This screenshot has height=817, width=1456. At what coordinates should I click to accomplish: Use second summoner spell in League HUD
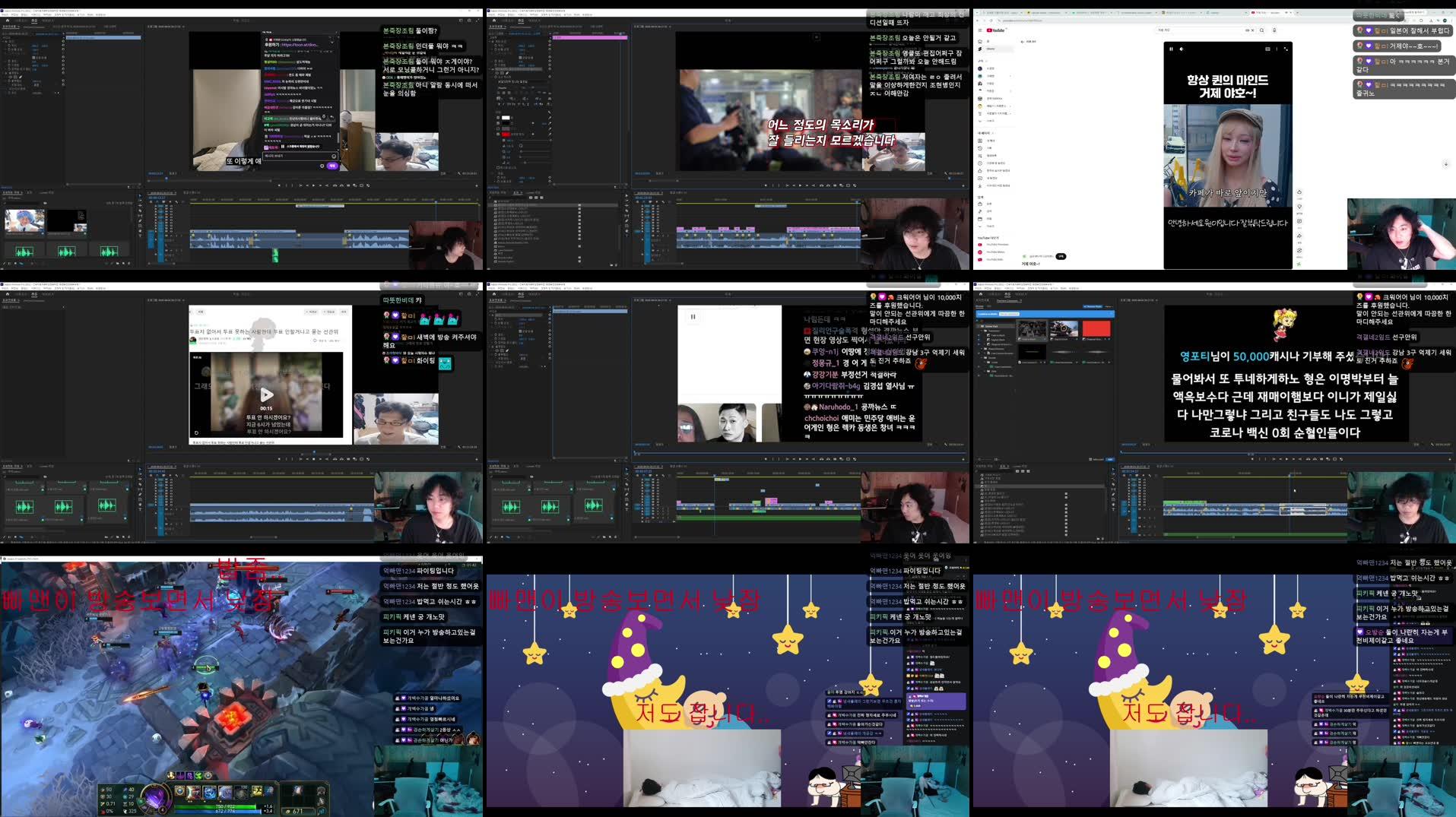tap(269, 791)
